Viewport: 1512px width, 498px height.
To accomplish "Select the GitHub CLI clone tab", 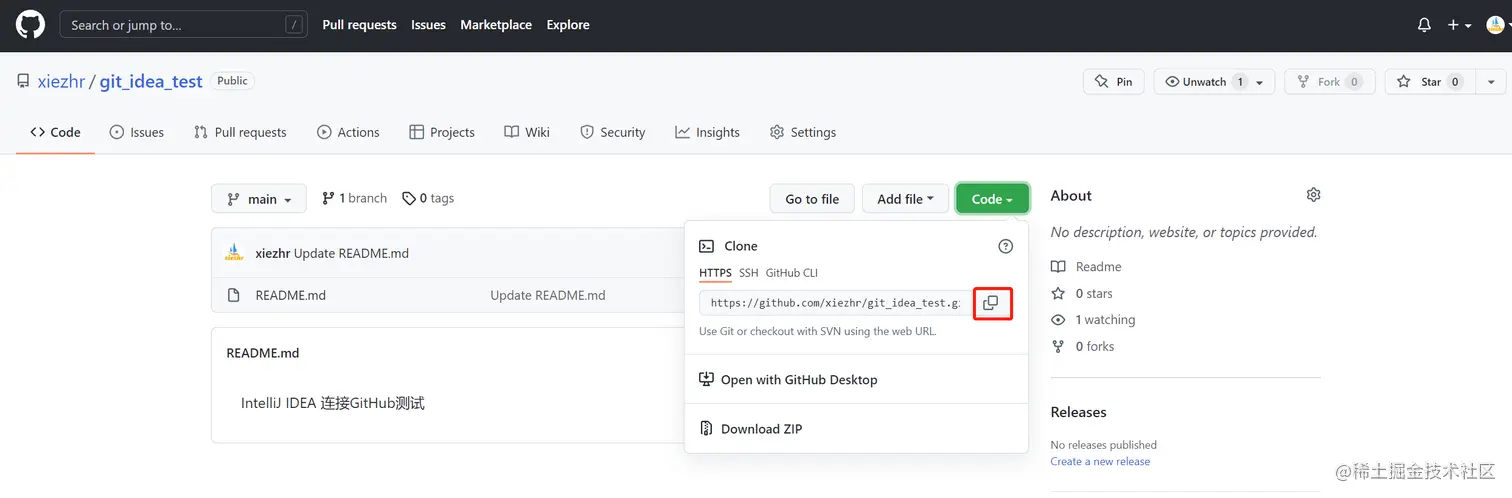I will [x=792, y=273].
